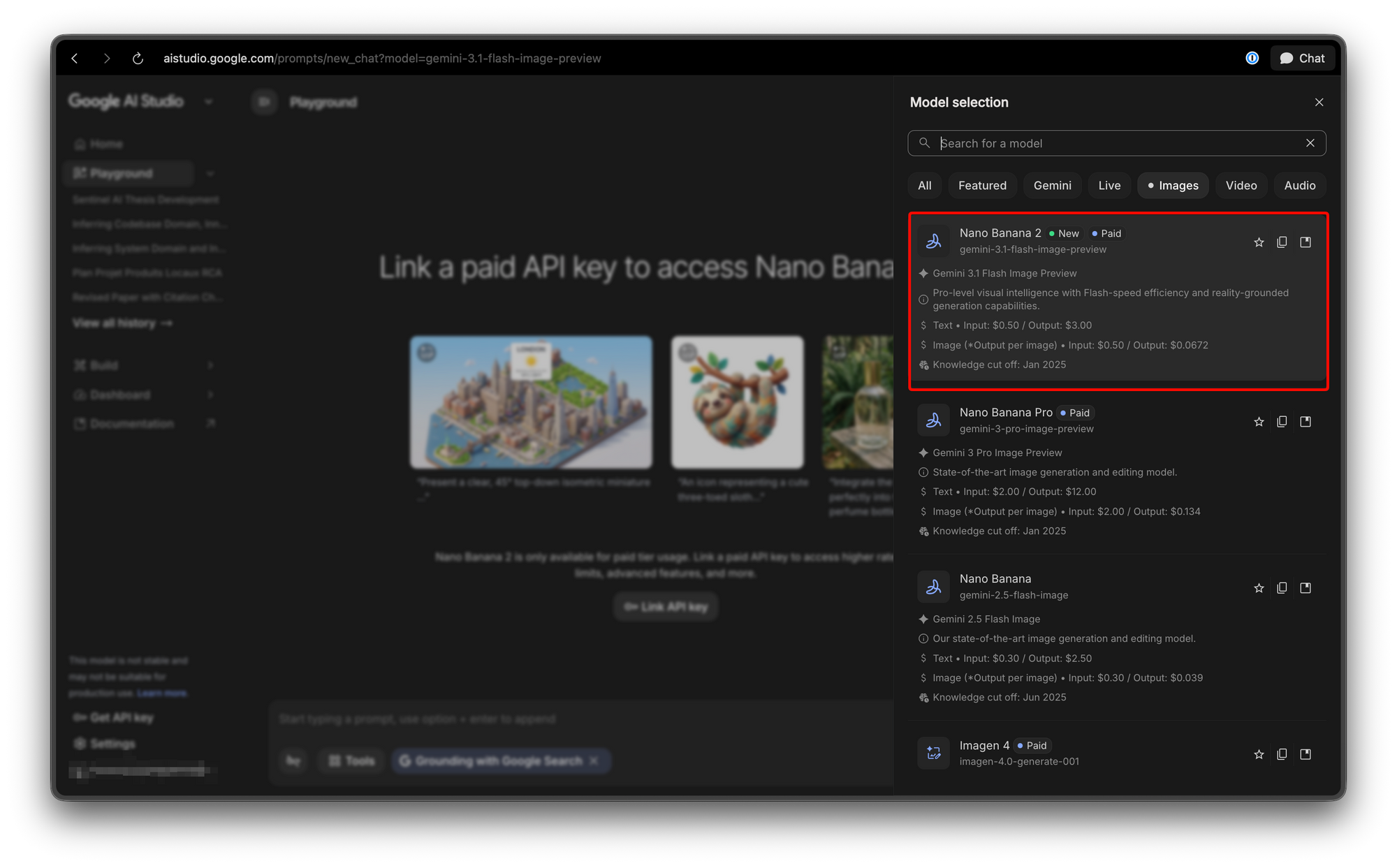Select the Live models filter
This screenshot has width=1397, height=868.
[x=1109, y=186]
